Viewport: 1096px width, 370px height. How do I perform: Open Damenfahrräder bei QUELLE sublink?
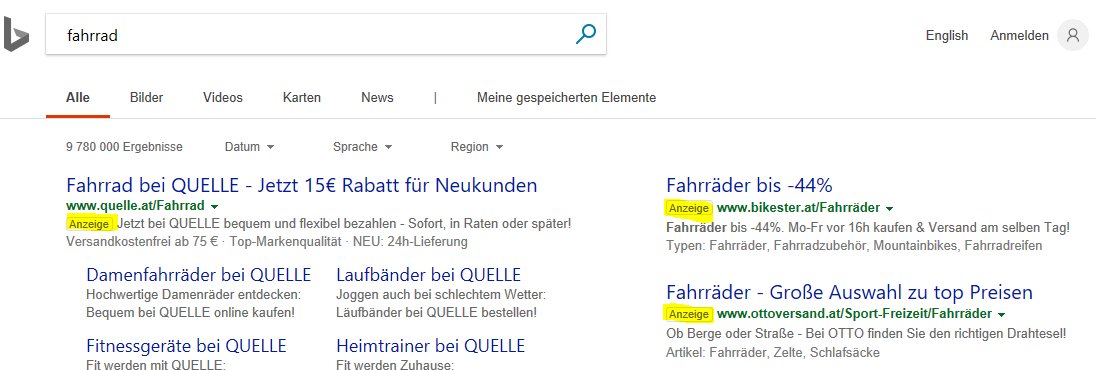199,274
